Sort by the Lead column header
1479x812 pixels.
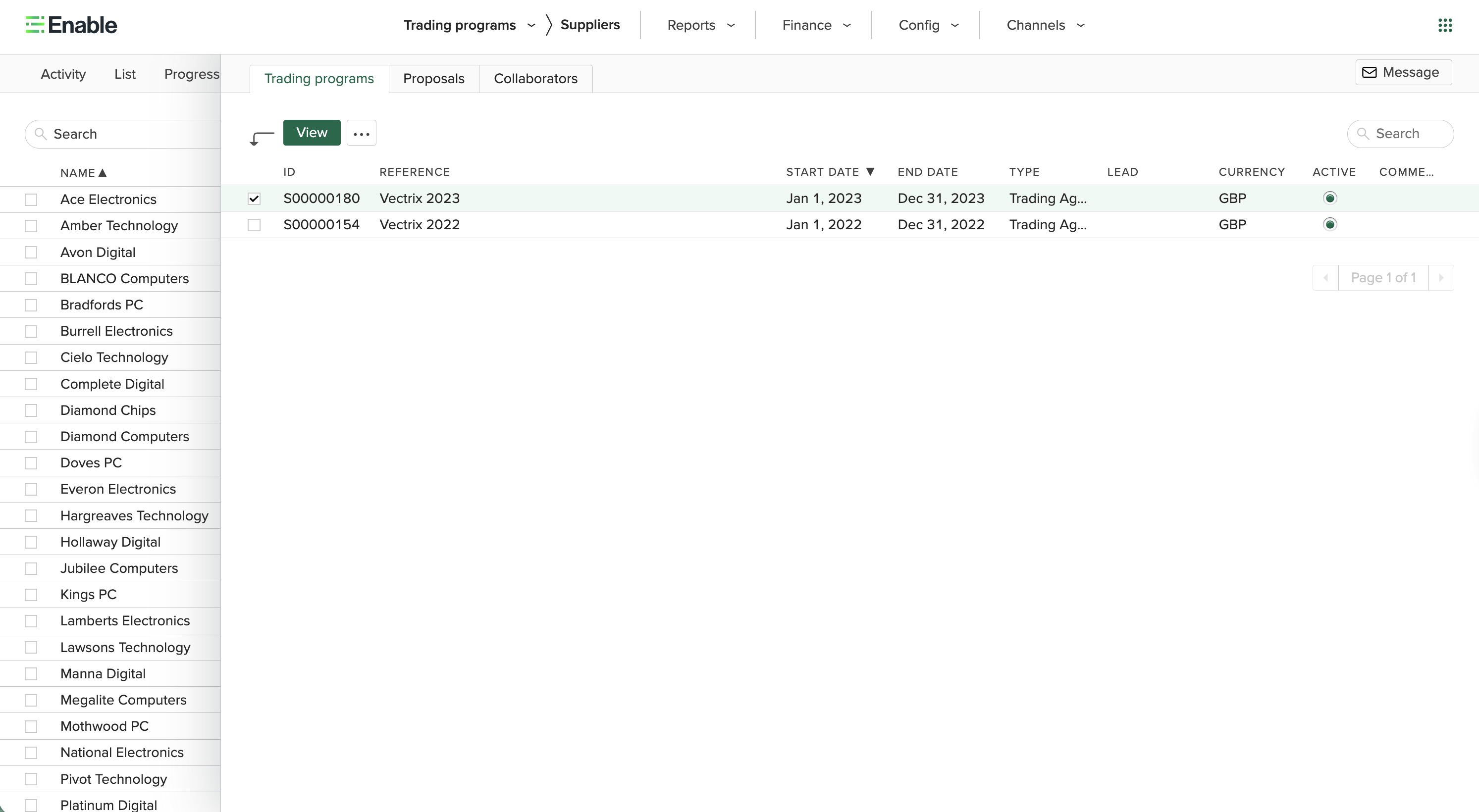coord(1122,172)
